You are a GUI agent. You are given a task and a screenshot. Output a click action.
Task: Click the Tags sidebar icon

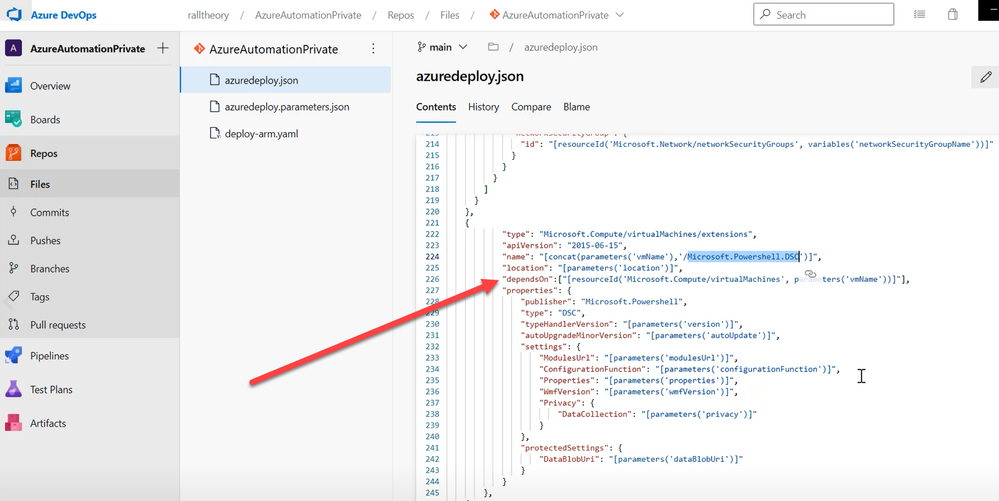click(13, 296)
